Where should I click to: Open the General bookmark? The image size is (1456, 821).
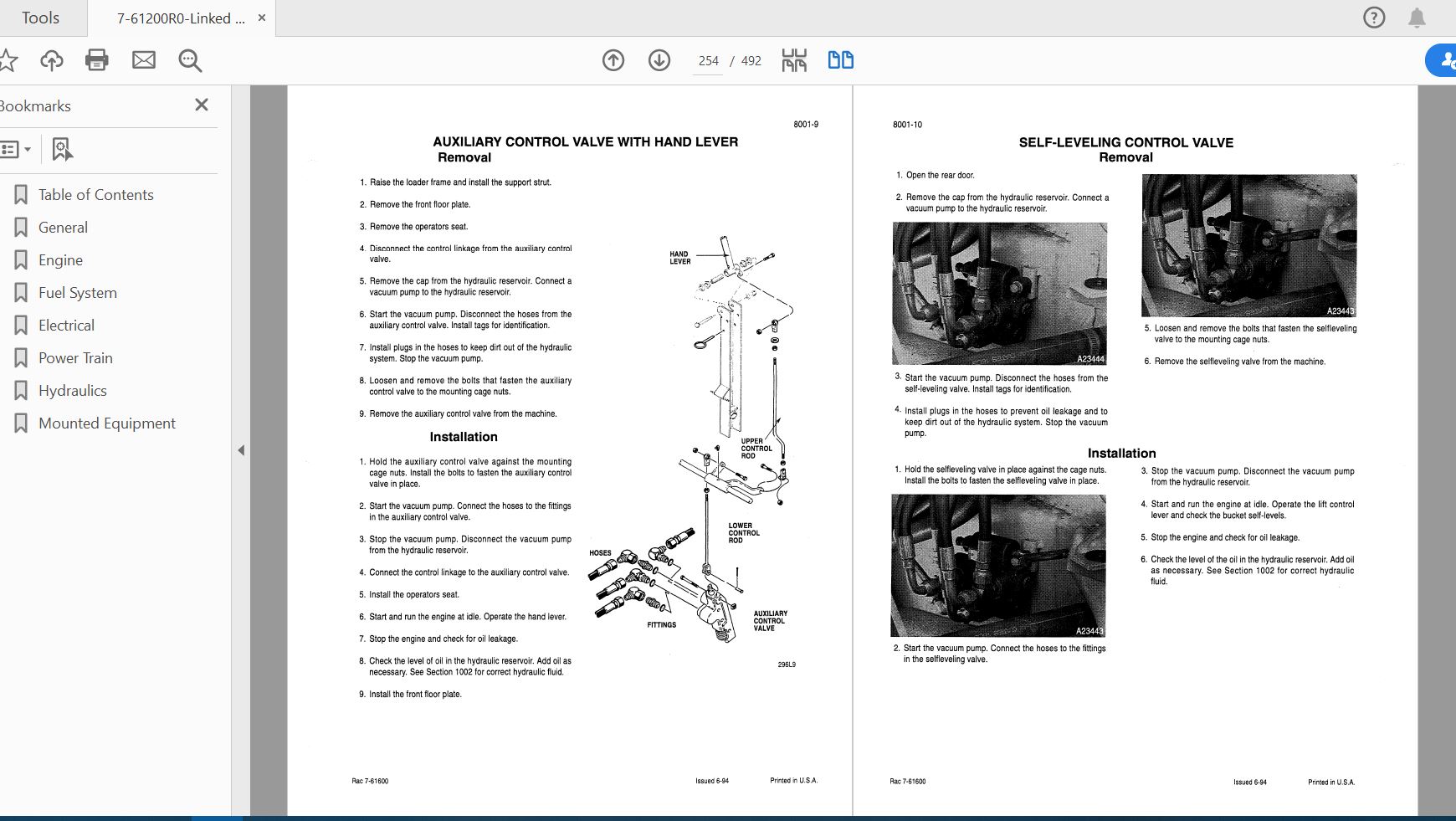coord(63,228)
